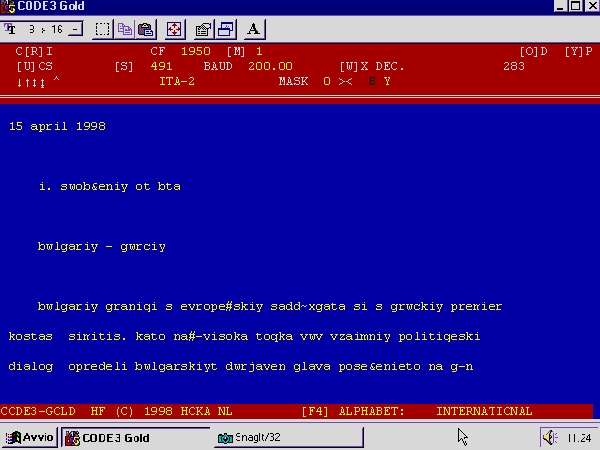Open the Properties toolbar icon
The width and height of the screenshot is (600, 450).
point(203,29)
